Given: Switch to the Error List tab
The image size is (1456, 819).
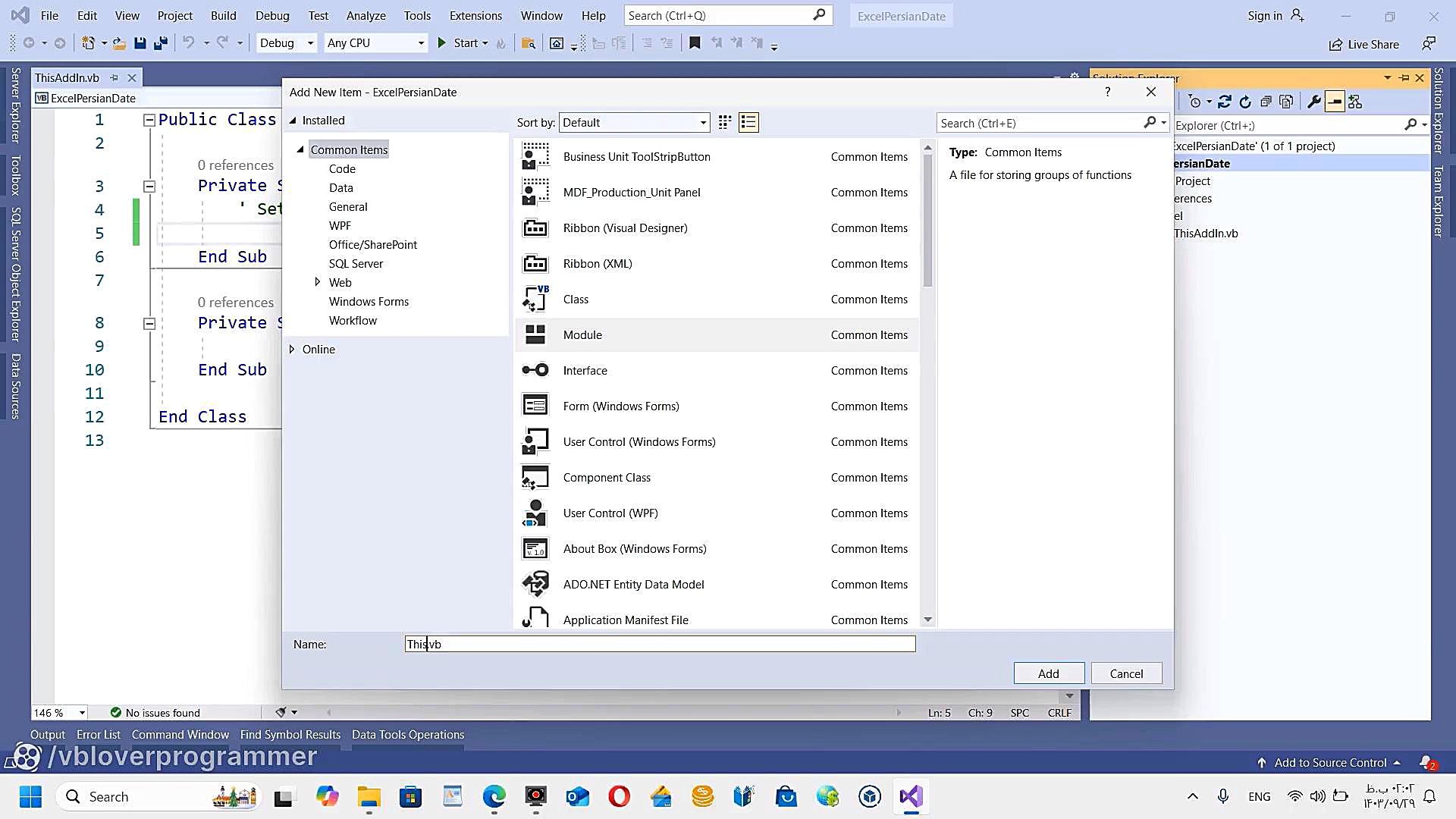Looking at the screenshot, I should pos(99,734).
